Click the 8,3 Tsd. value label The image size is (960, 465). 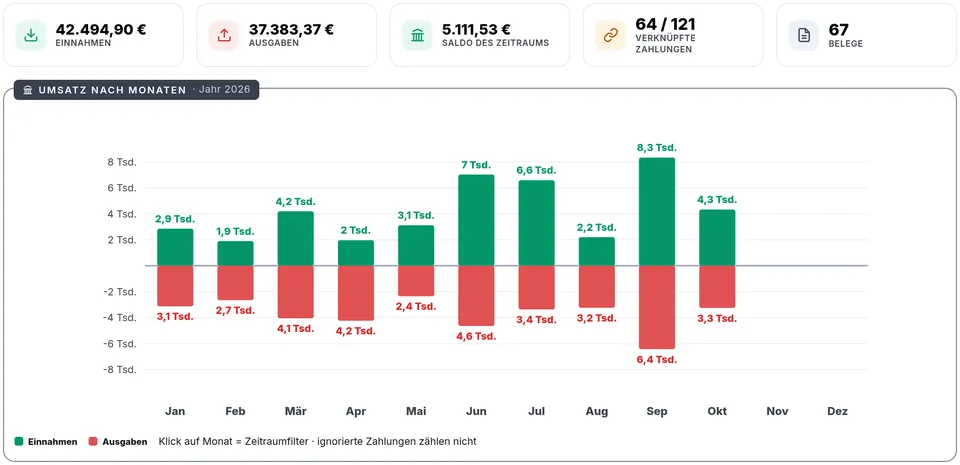[657, 147]
